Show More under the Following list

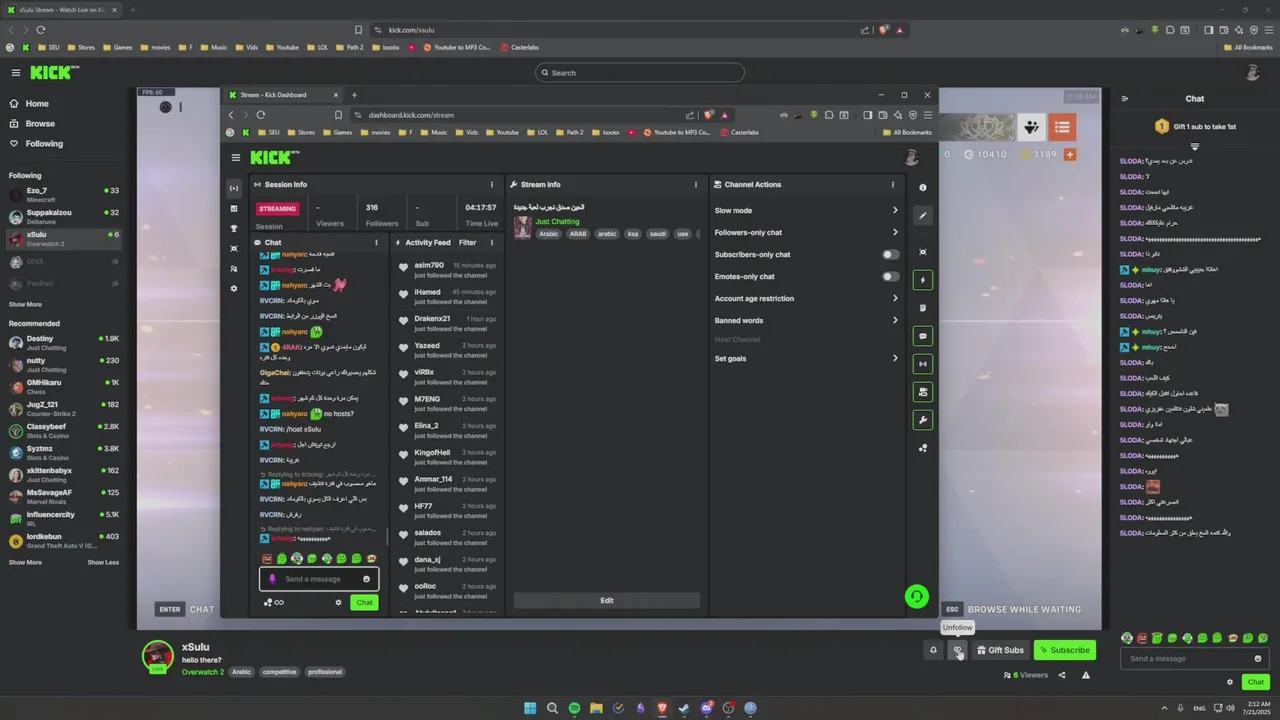click(25, 304)
